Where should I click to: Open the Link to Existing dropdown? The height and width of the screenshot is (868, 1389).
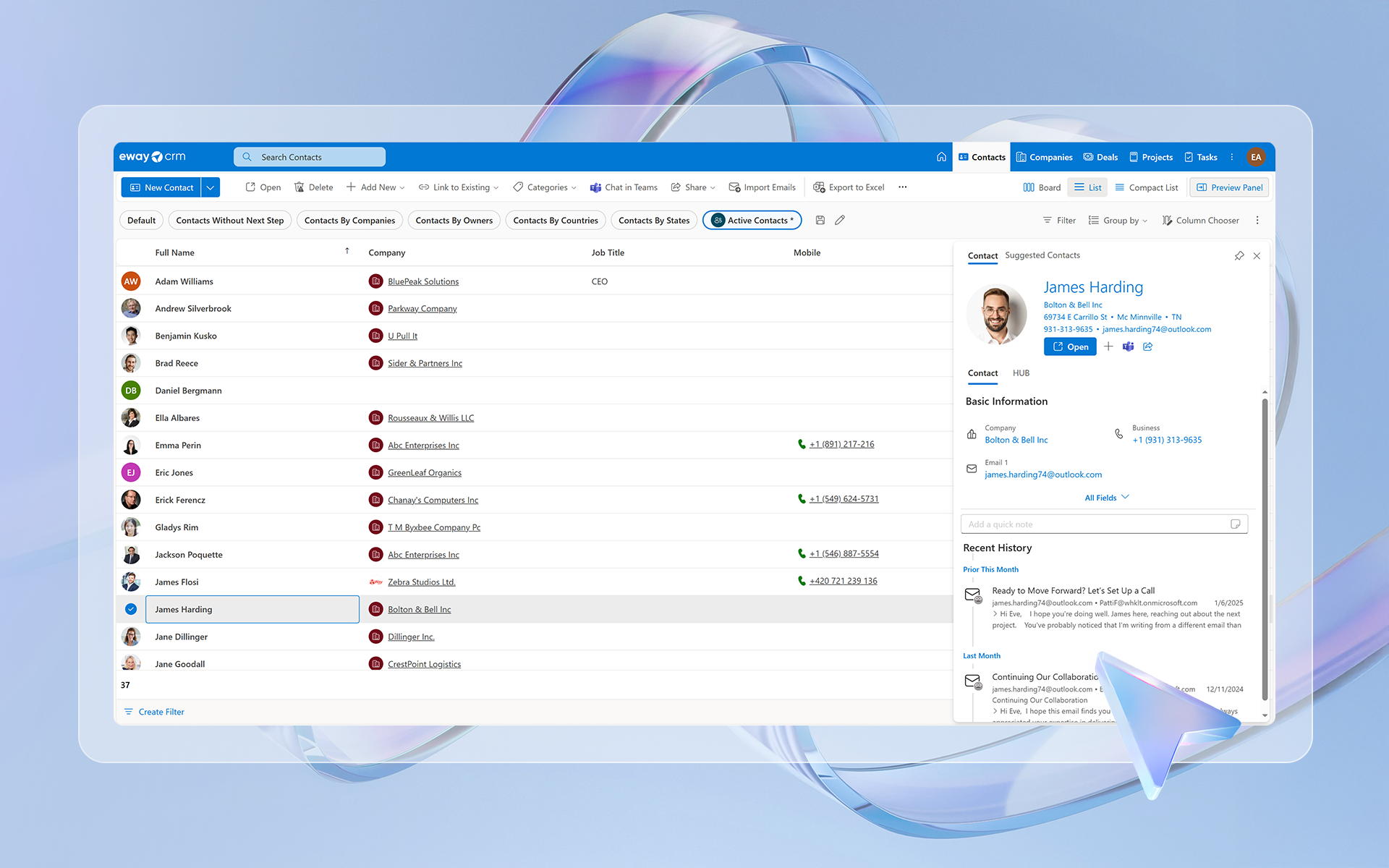point(459,187)
